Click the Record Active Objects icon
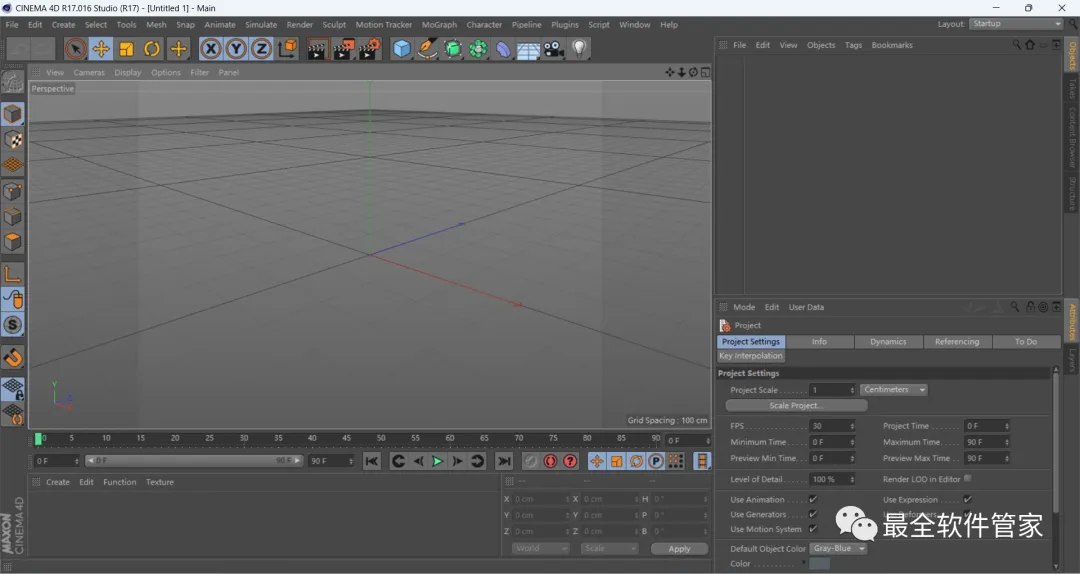The height and width of the screenshot is (574, 1080). pos(531,461)
